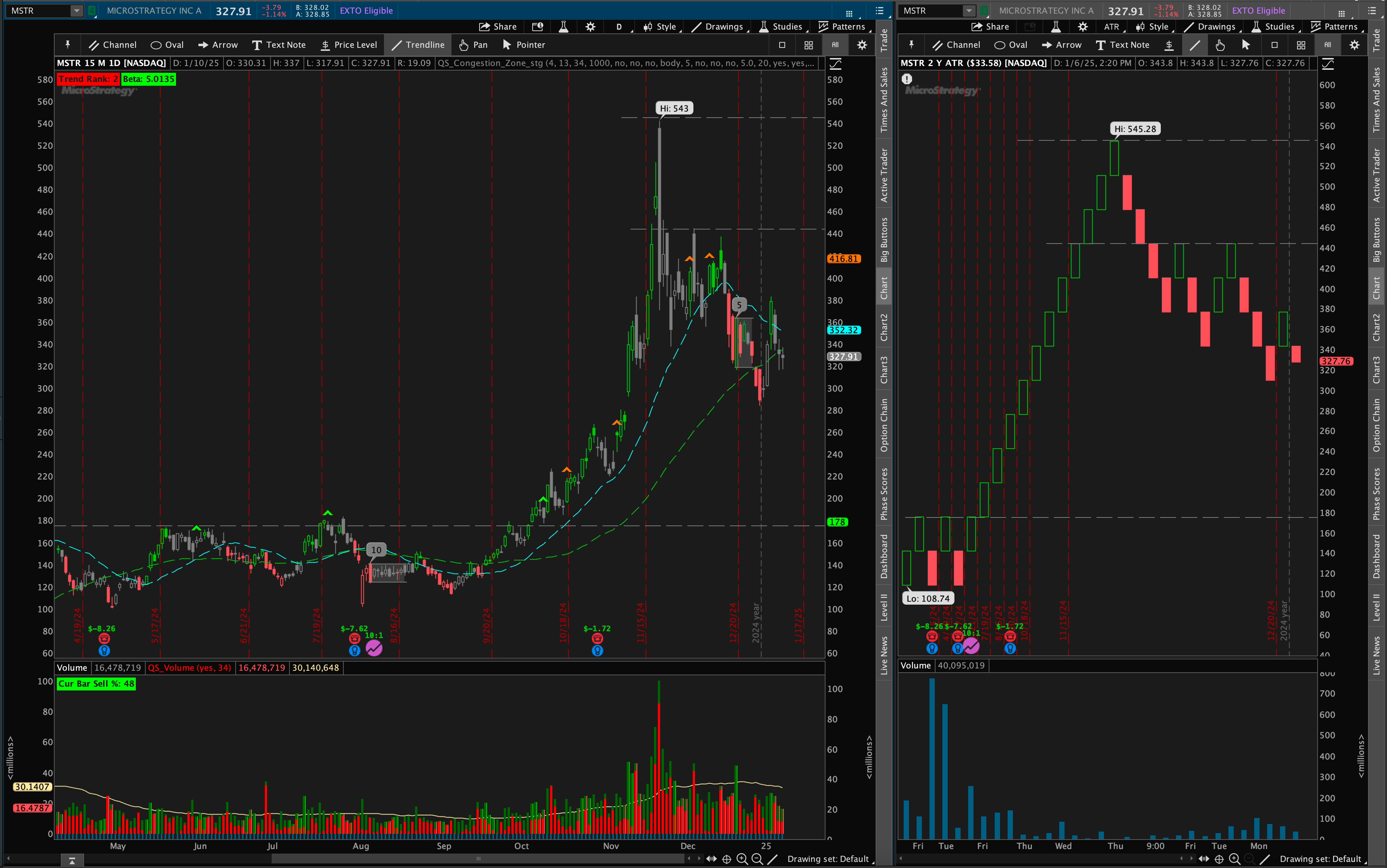Click the flask Edit Studies icon
1387x868 pixels.
[563, 27]
